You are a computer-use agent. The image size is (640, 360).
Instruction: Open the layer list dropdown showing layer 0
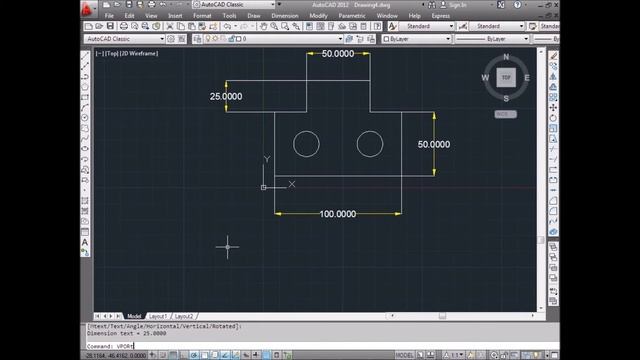tap(273, 39)
